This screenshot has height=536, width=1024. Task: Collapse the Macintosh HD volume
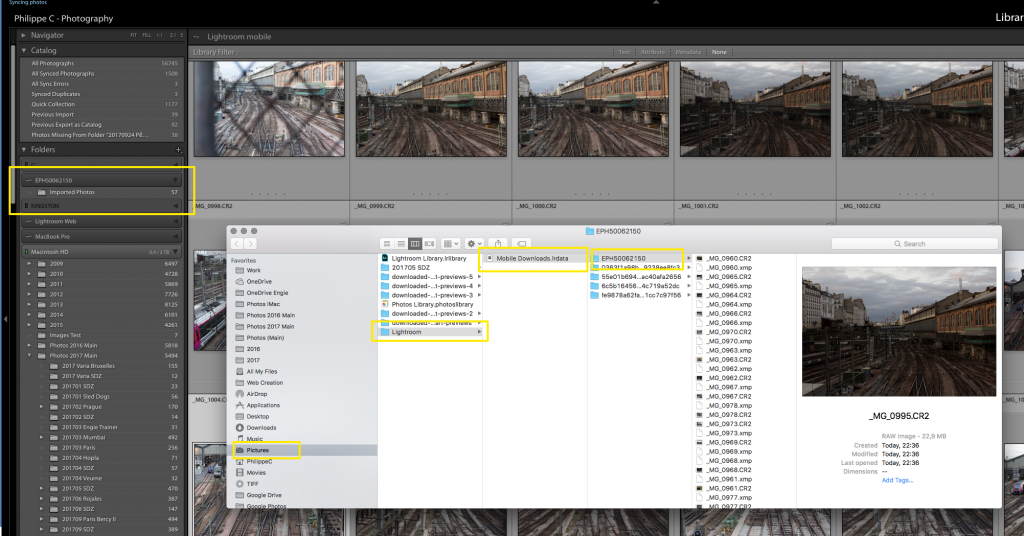[x=174, y=251]
